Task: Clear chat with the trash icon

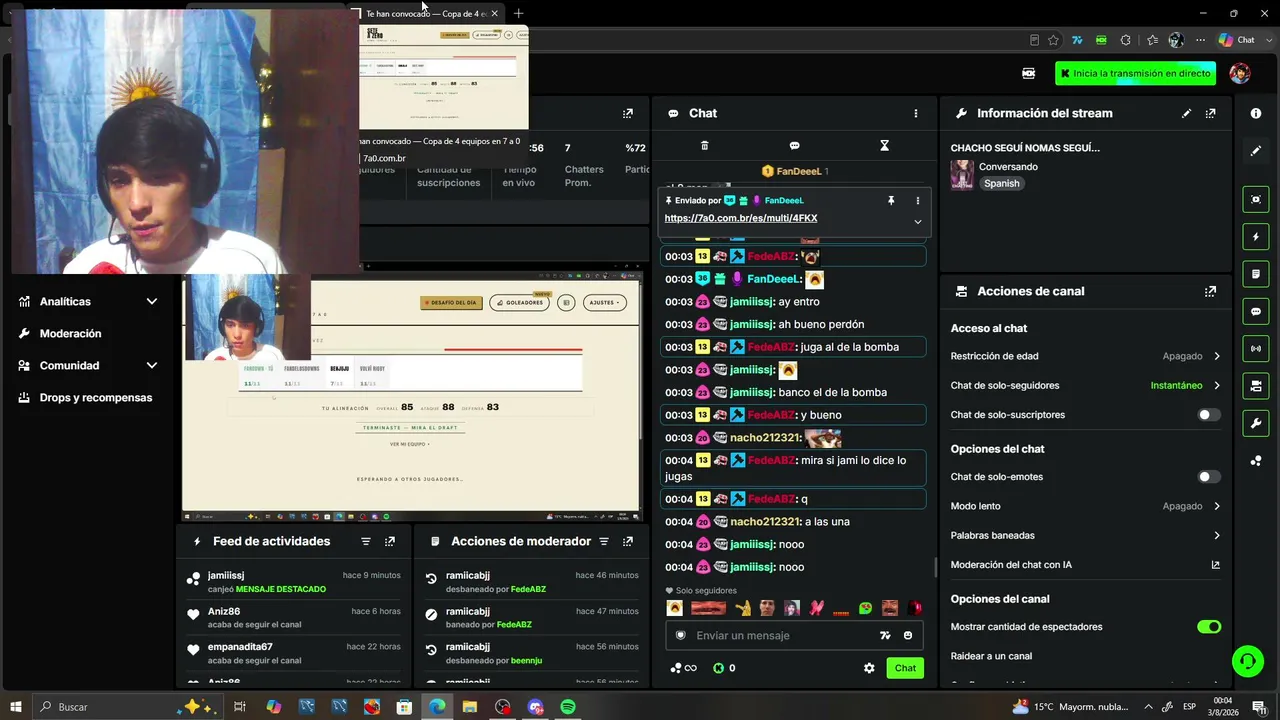Action: pyautogui.click(x=704, y=145)
